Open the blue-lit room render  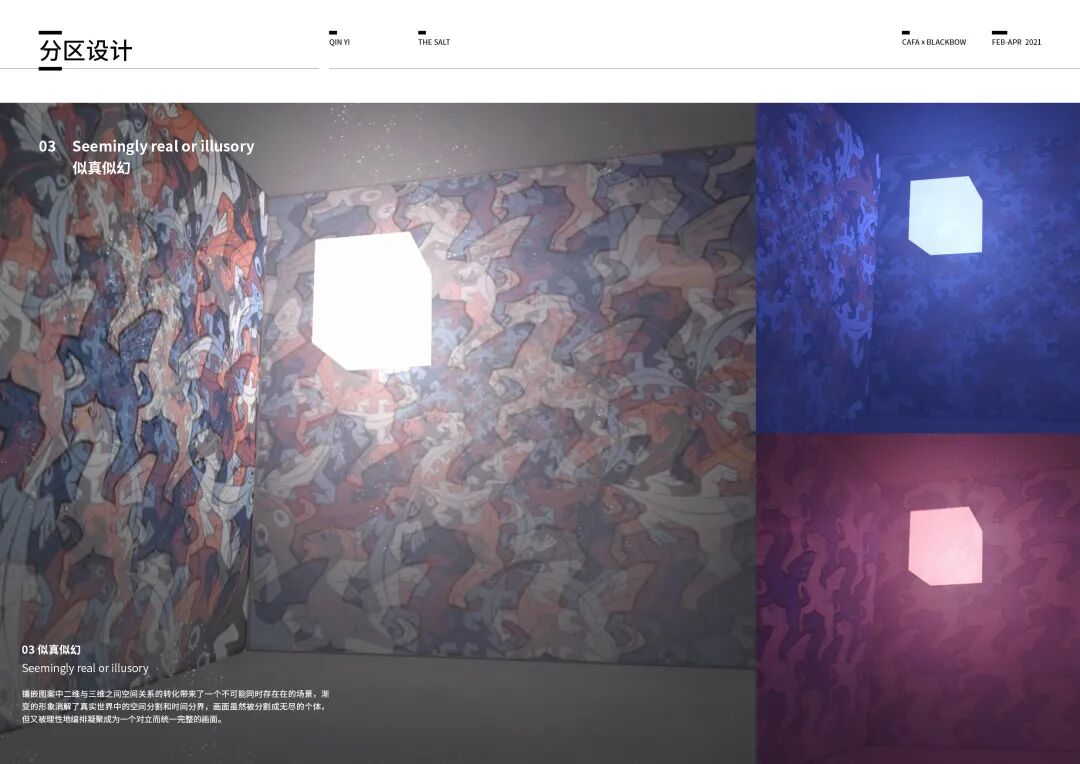click(x=918, y=268)
